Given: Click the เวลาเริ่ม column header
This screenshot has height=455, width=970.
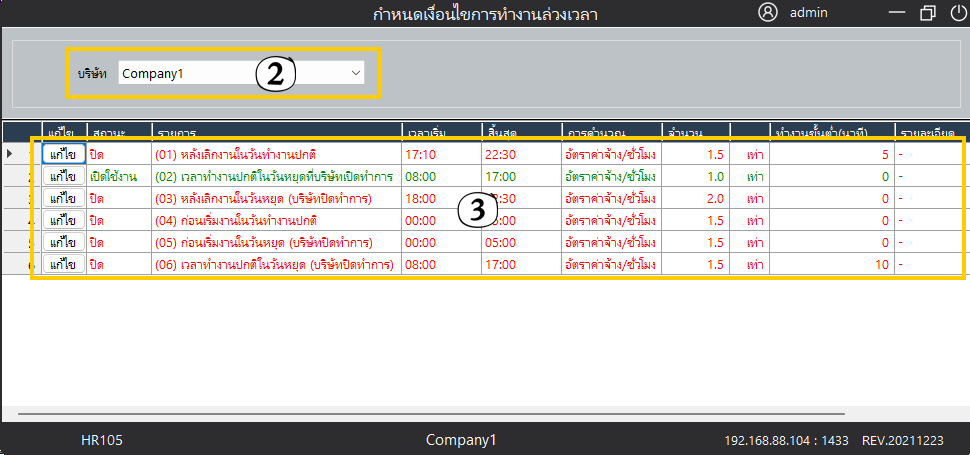Looking at the screenshot, I should pos(440,132).
